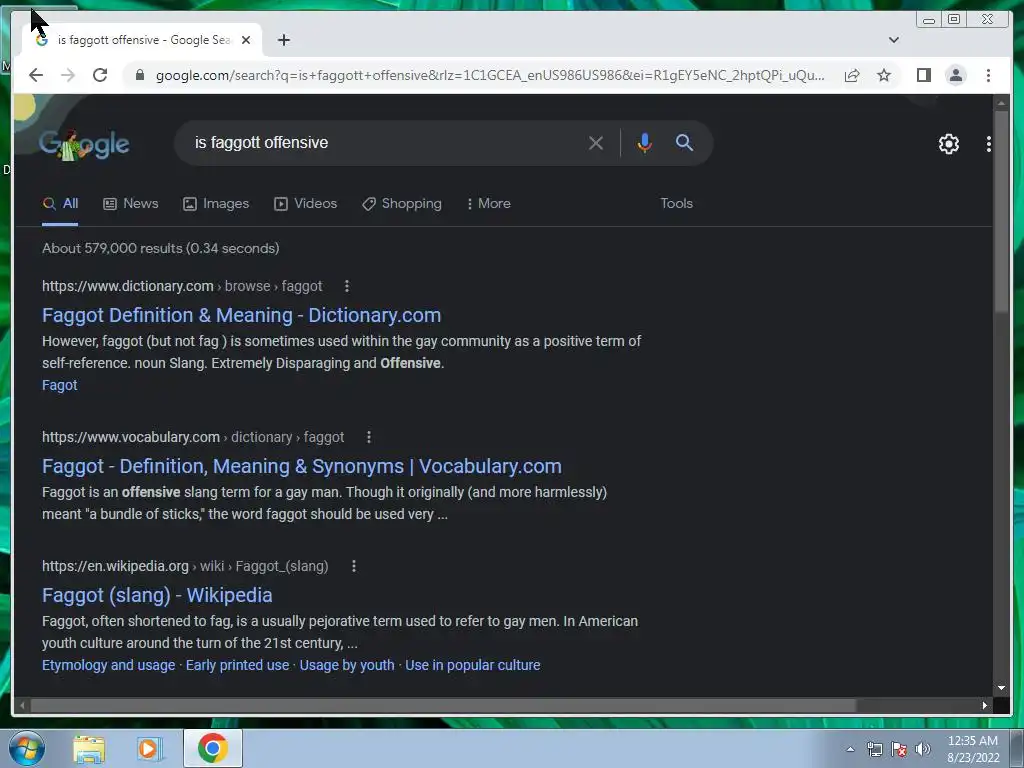Viewport: 1024px width, 768px height.
Task: Click the en.wikipedia.org URL breadcrumb
Action: 185,566
